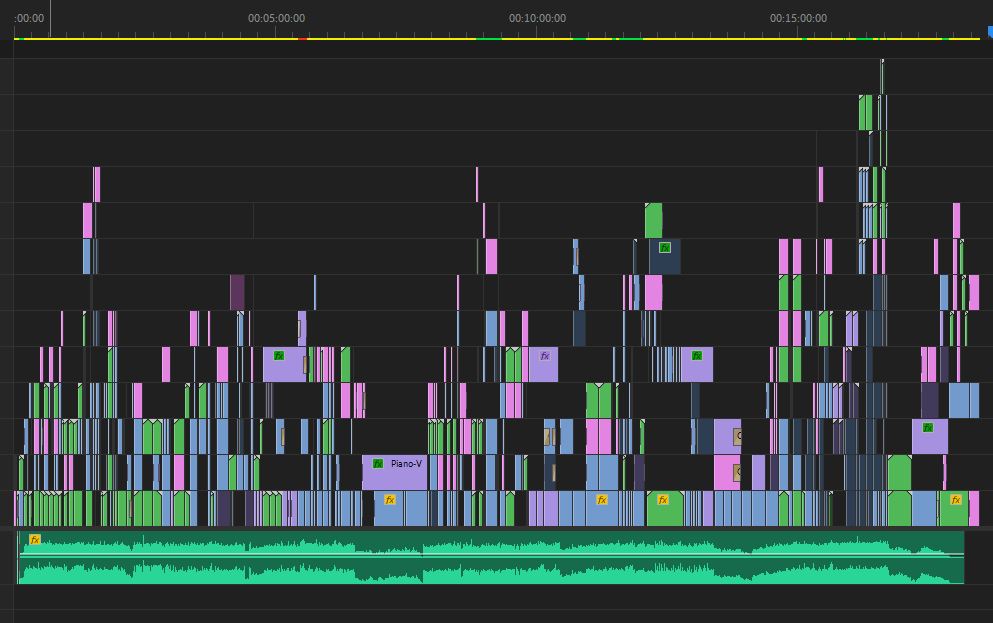Click the green fx badge on the Piano-V clip
Image resolution: width=993 pixels, height=623 pixels.
point(378,463)
